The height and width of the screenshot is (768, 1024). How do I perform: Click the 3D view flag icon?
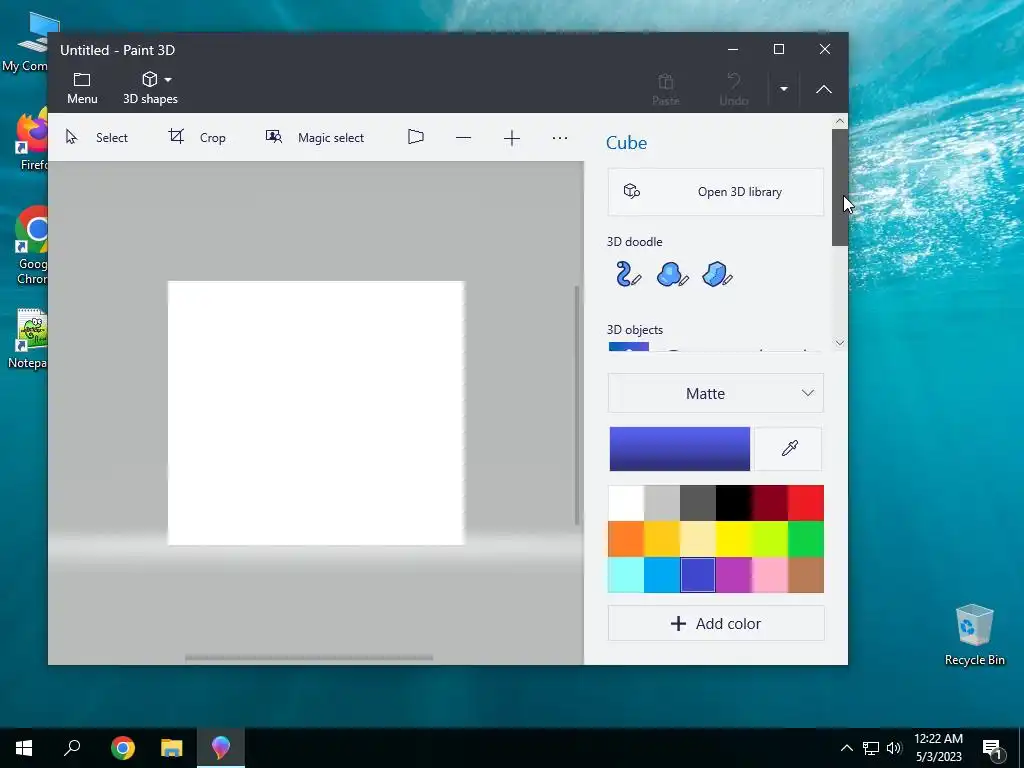[416, 137]
